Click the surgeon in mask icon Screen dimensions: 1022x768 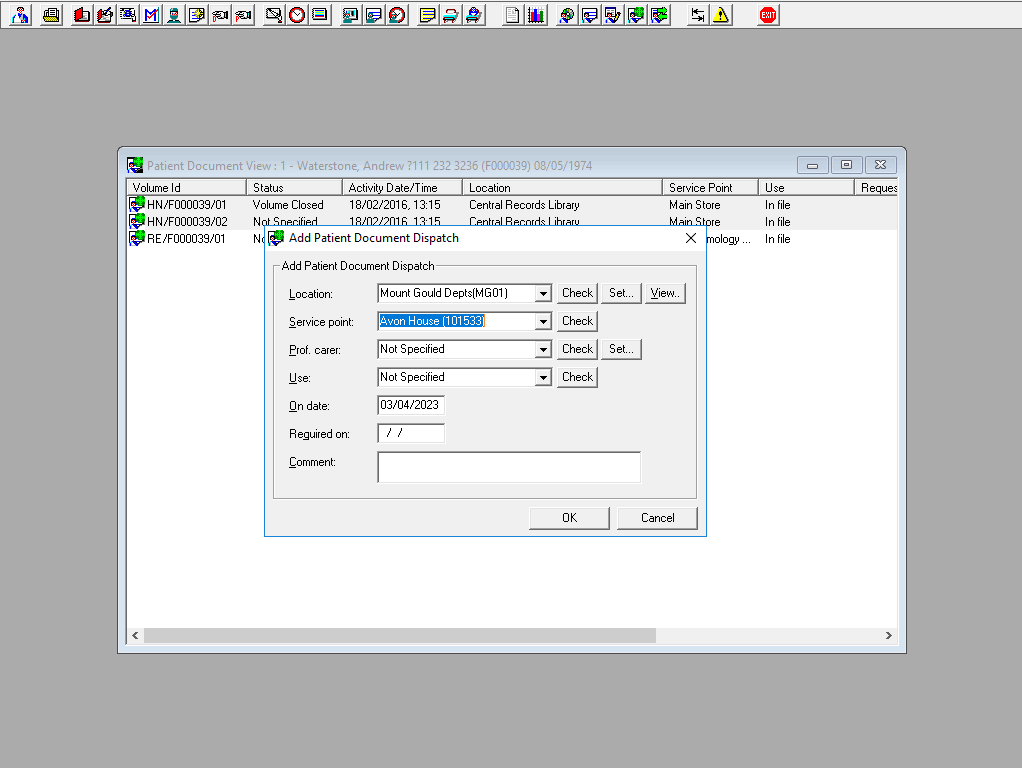(174, 15)
